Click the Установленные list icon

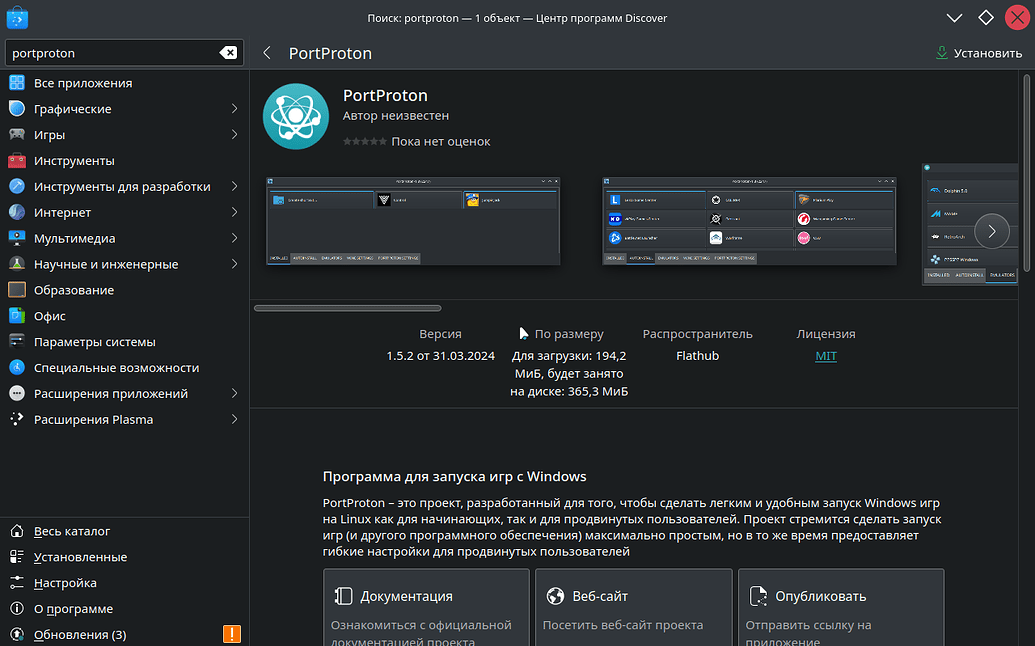point(17,556)
